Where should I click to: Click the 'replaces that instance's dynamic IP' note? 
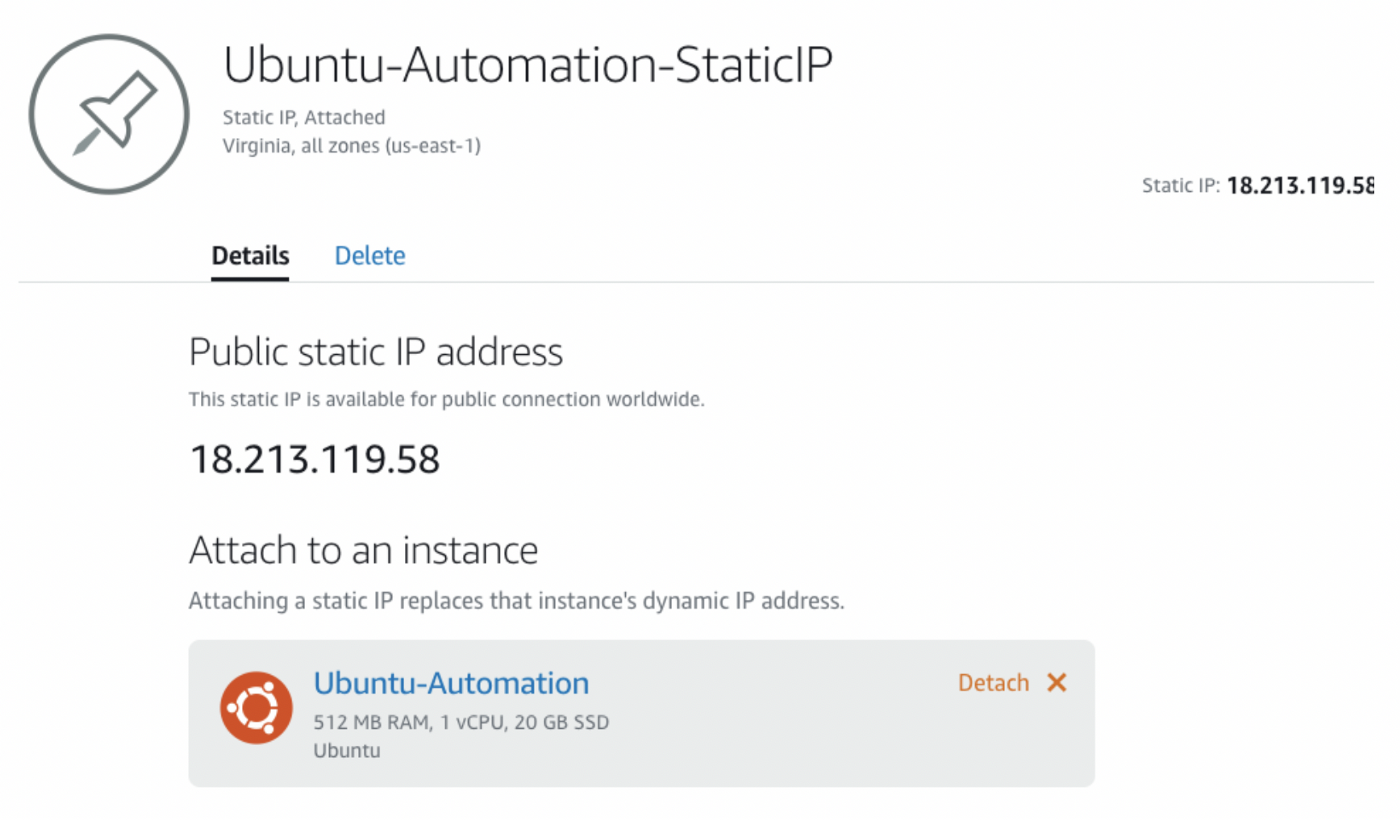coord(517,602)
